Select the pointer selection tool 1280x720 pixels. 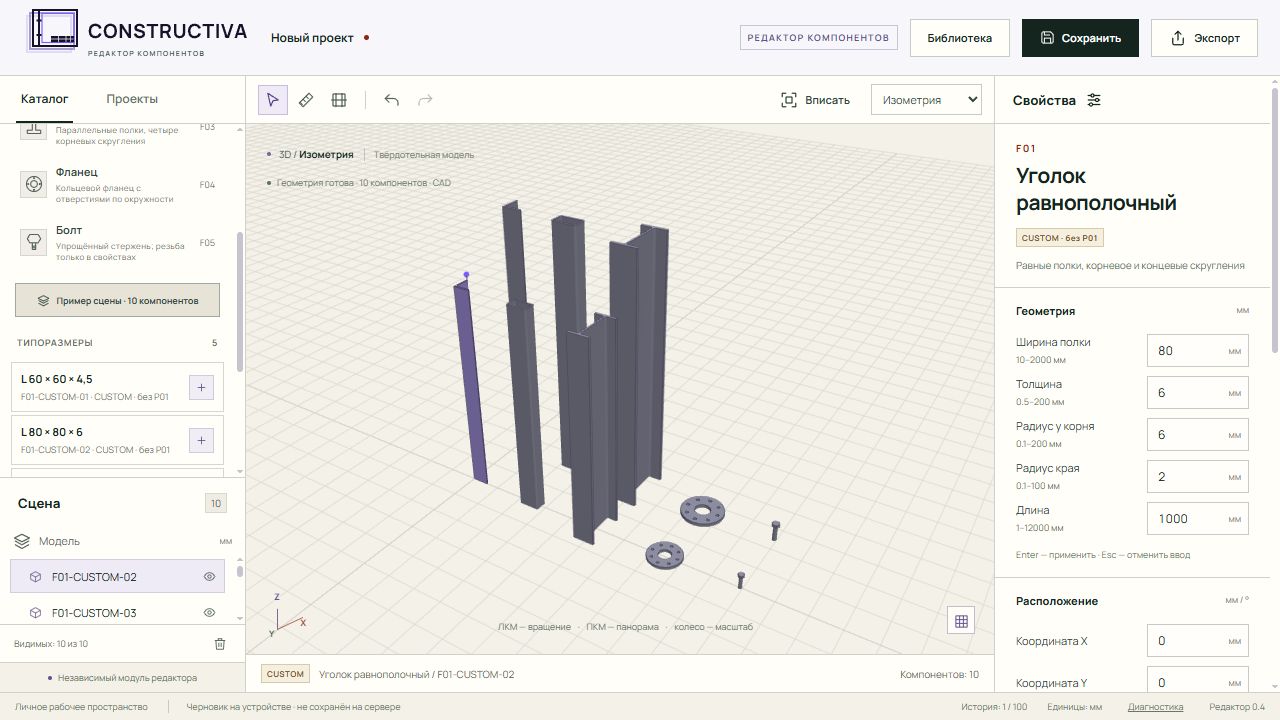273,100
